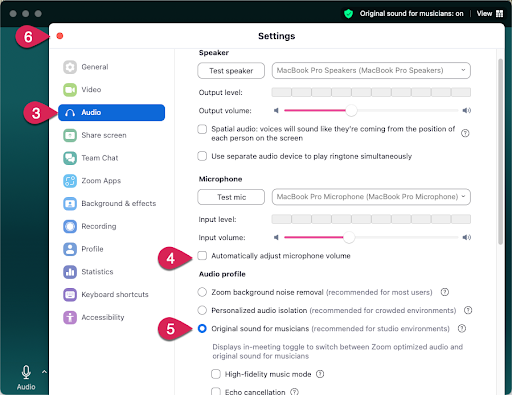Expand audio options caret next to mic
The width and height of the screenshot is (512, 395).
[x=44, y=372]
